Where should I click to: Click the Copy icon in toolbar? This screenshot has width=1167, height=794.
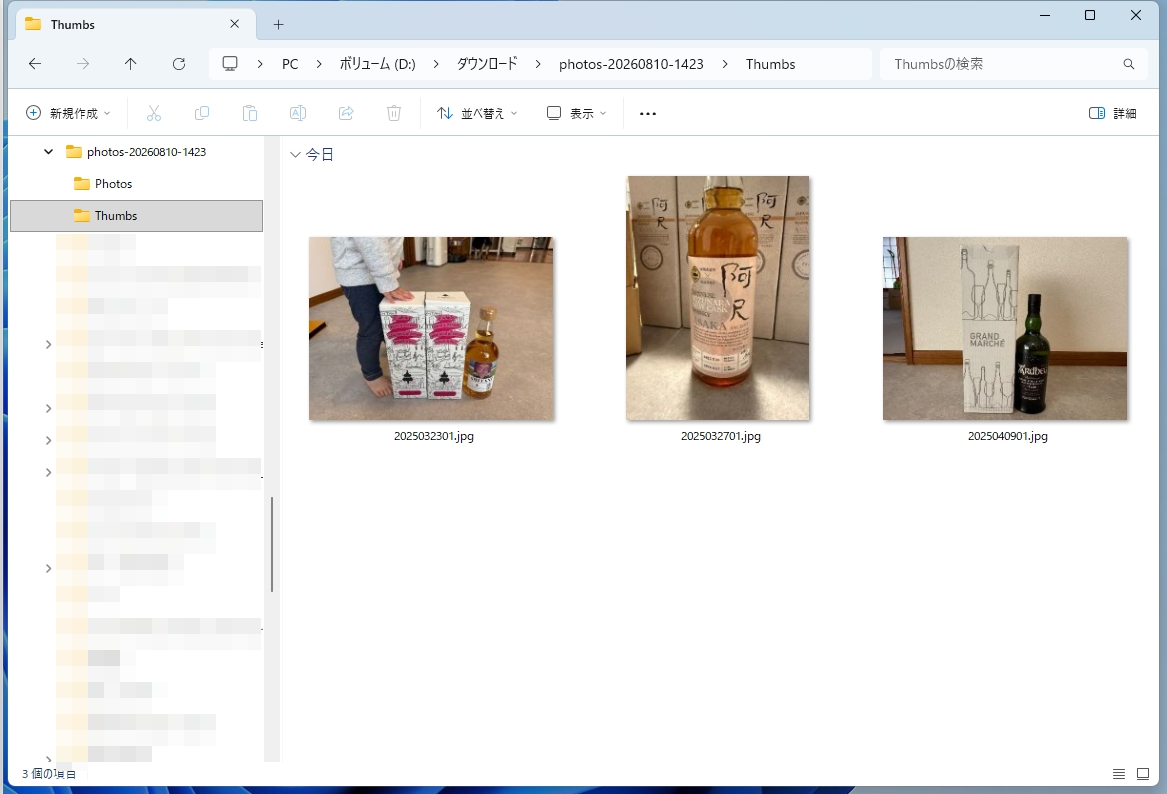click(202, 113)
